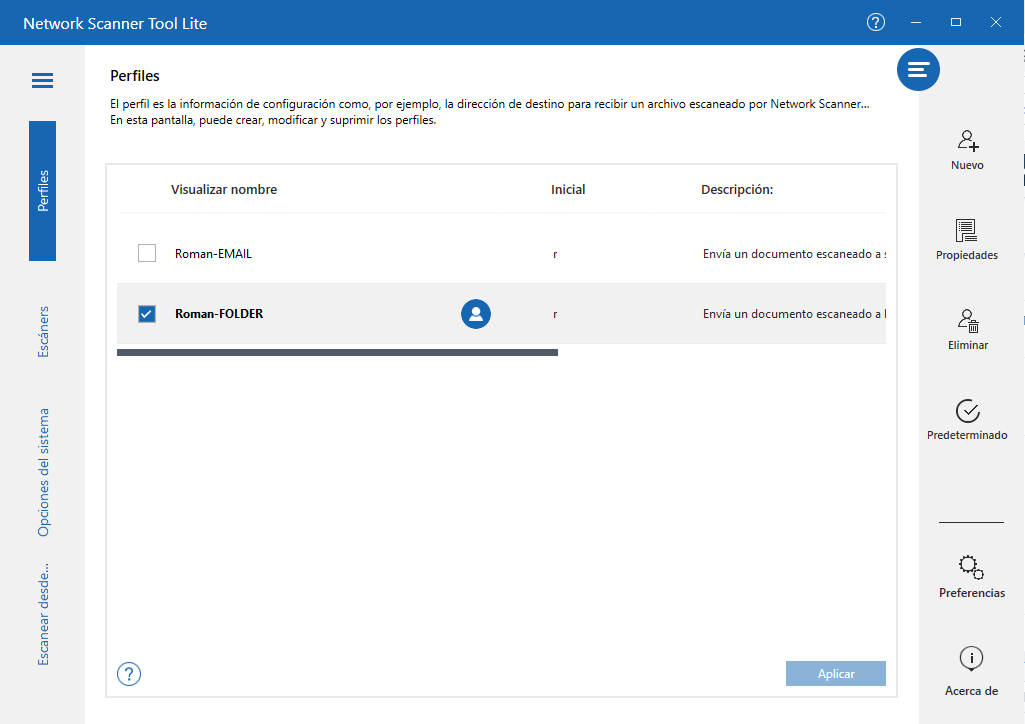Open the Acerca de info
The width and height of the screenshot is (1025, 724).
coord(971,671)
